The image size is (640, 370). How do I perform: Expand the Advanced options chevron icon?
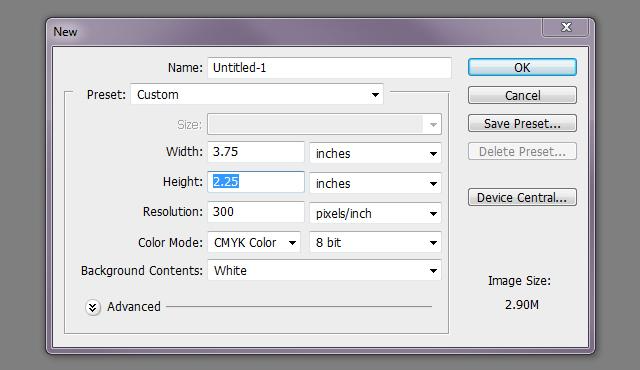click(x=93, y=307)
